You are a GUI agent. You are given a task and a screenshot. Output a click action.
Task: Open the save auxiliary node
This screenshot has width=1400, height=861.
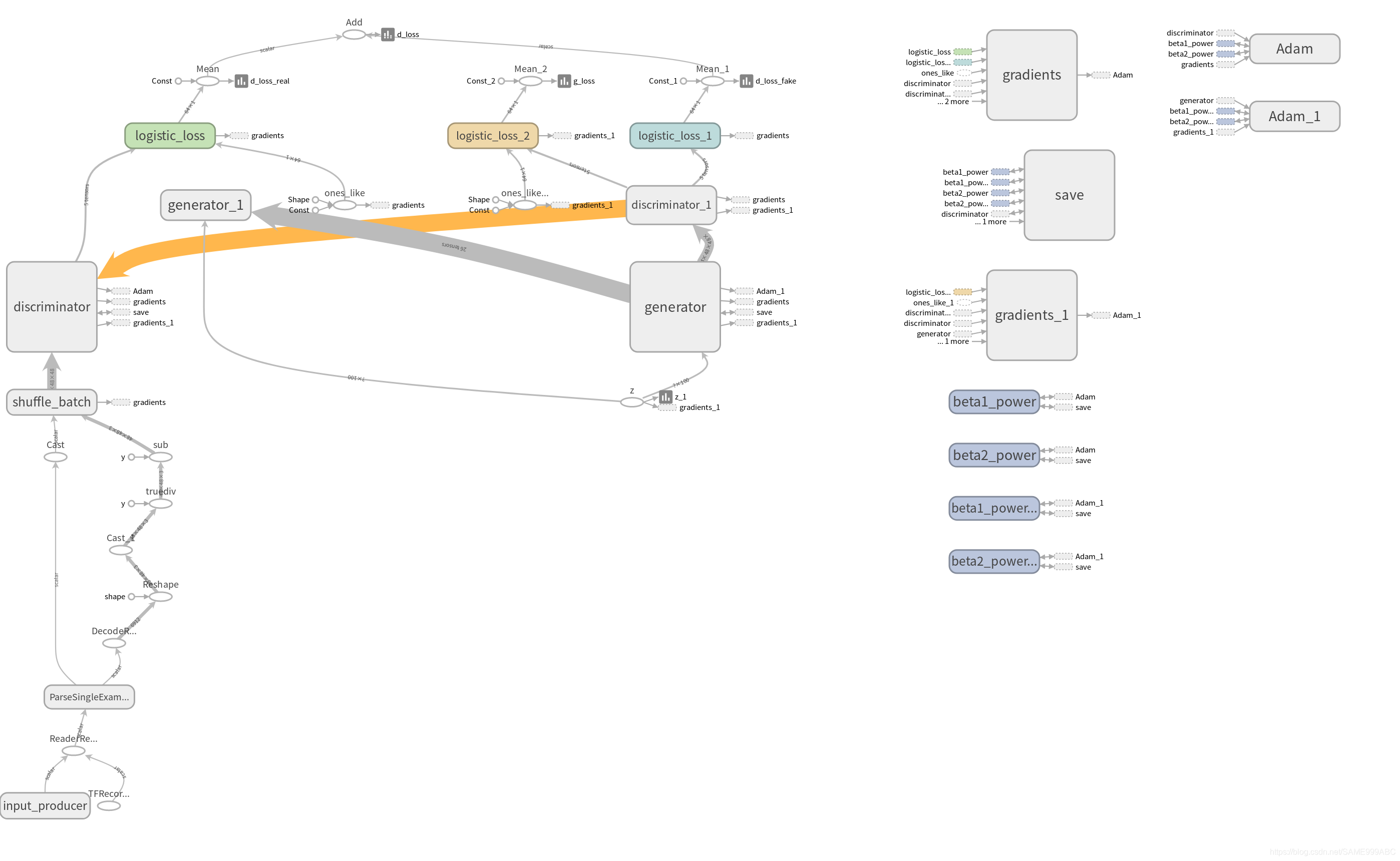click(x=1069, y=195)
